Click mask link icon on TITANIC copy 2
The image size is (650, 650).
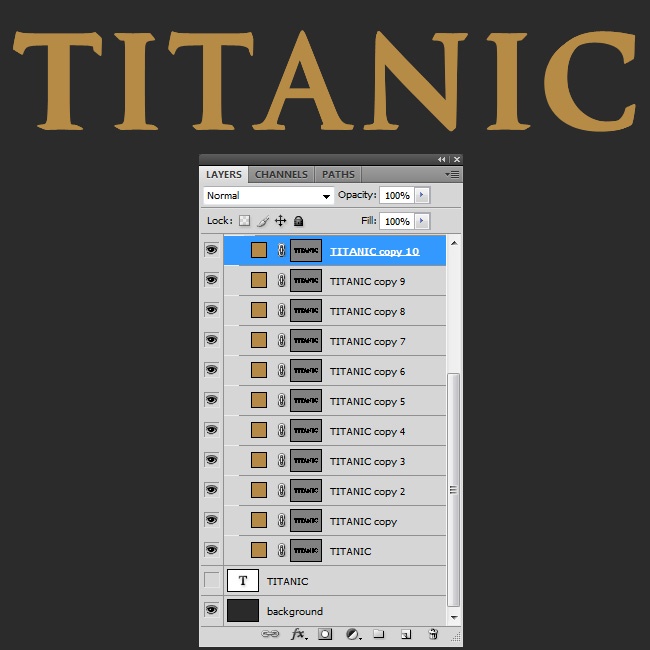[281, 490]
